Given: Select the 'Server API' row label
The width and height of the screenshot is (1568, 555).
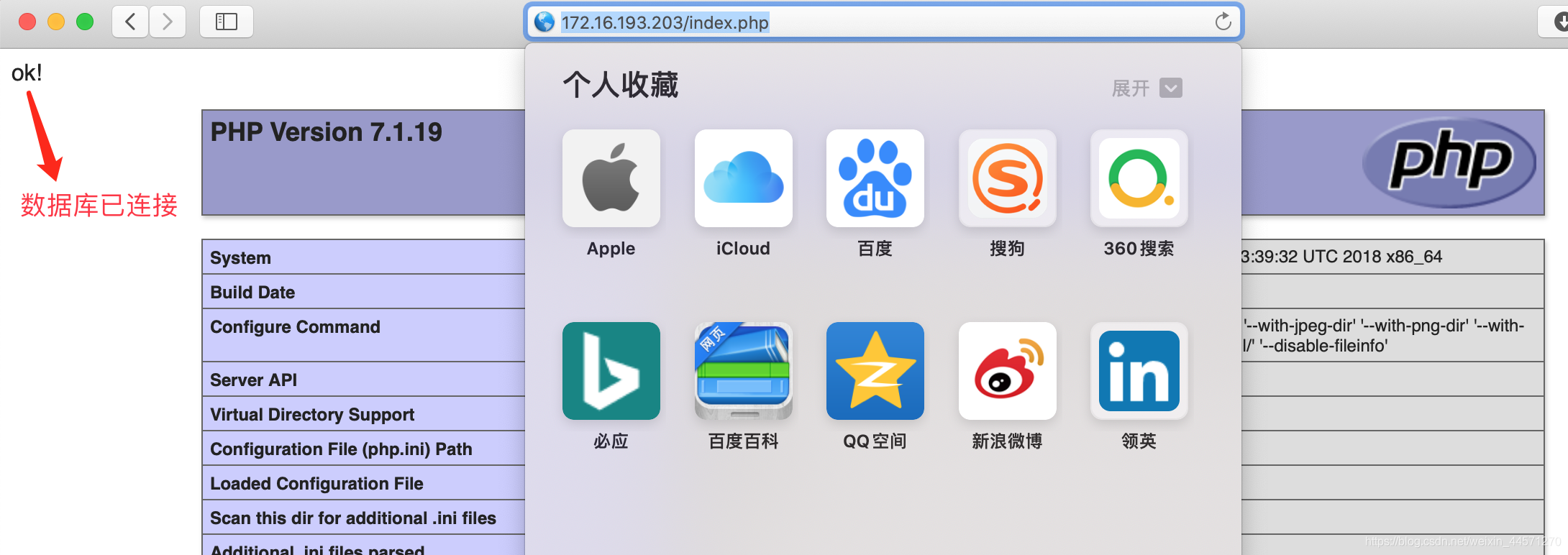Looking at the screenshot, I should click(x=253, y=380).
